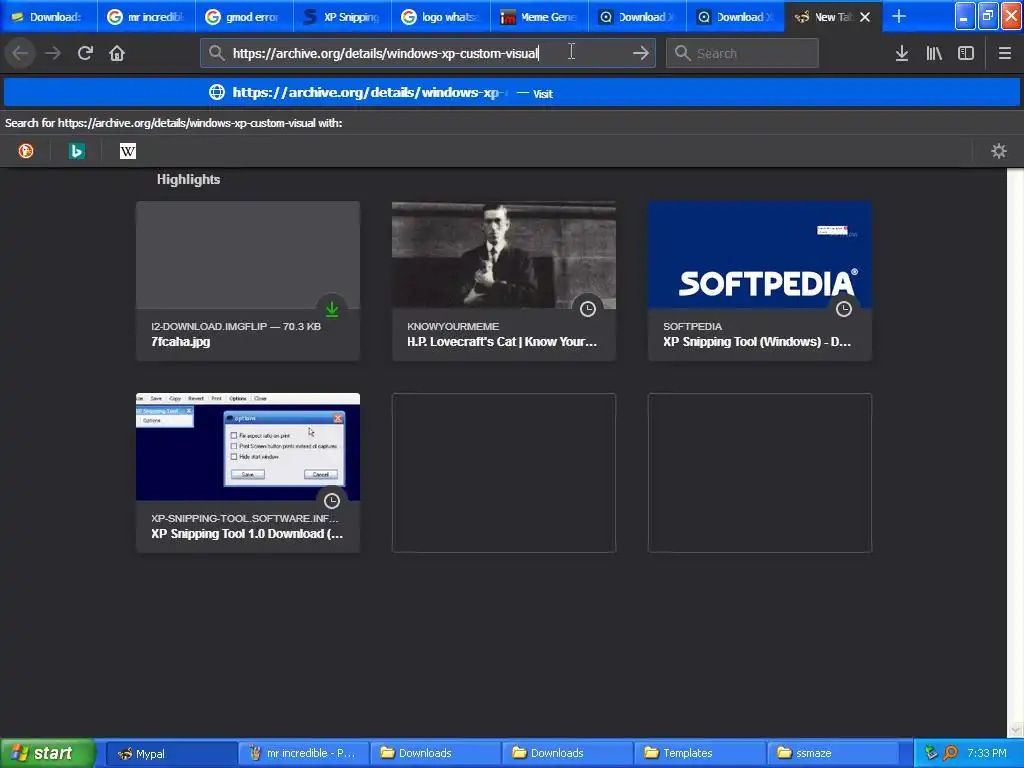Switch to Mypal taskbar button
This screenshot has height=768, width=1024.
[x=170, y=753]
